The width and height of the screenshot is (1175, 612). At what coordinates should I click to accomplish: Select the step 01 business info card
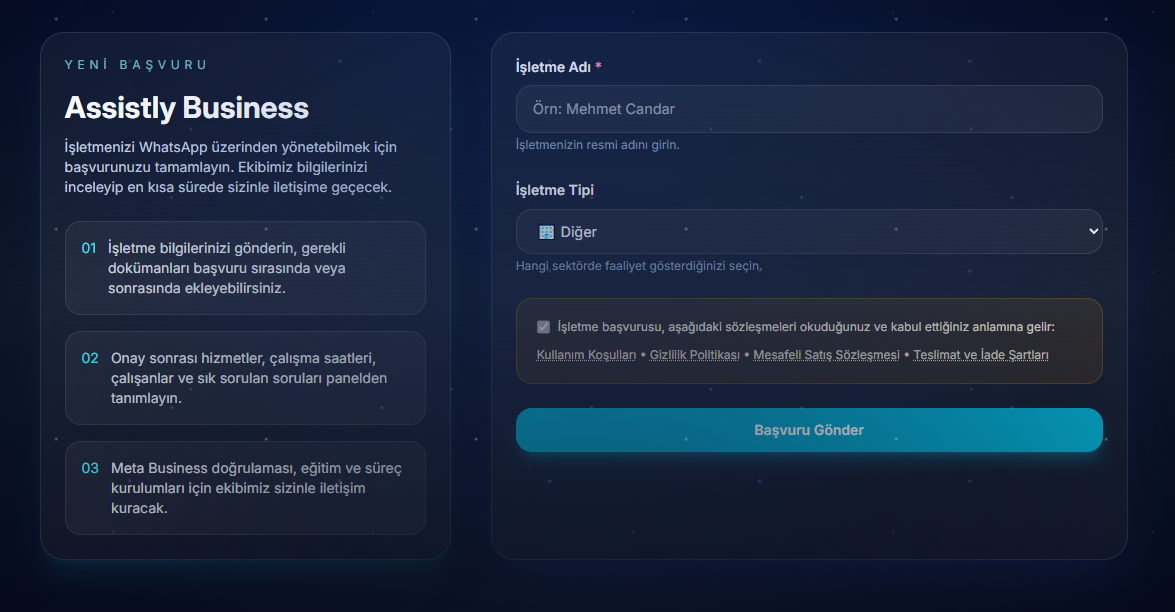[245, 268]
